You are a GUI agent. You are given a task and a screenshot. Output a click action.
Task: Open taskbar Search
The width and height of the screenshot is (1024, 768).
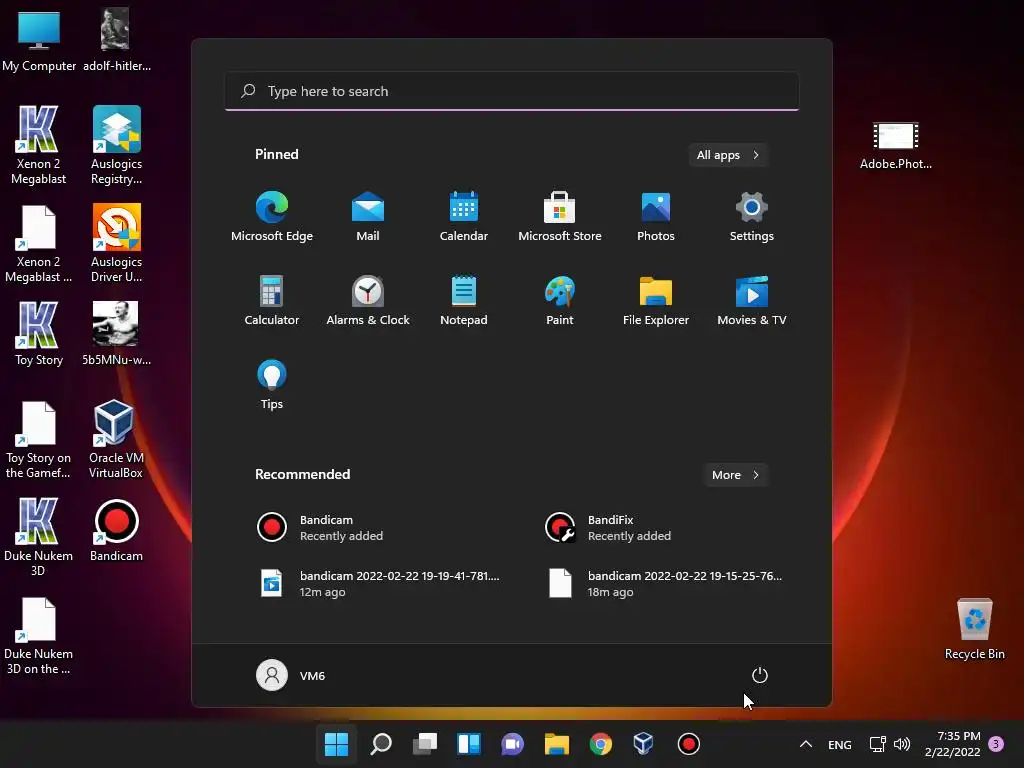(381, 744)
